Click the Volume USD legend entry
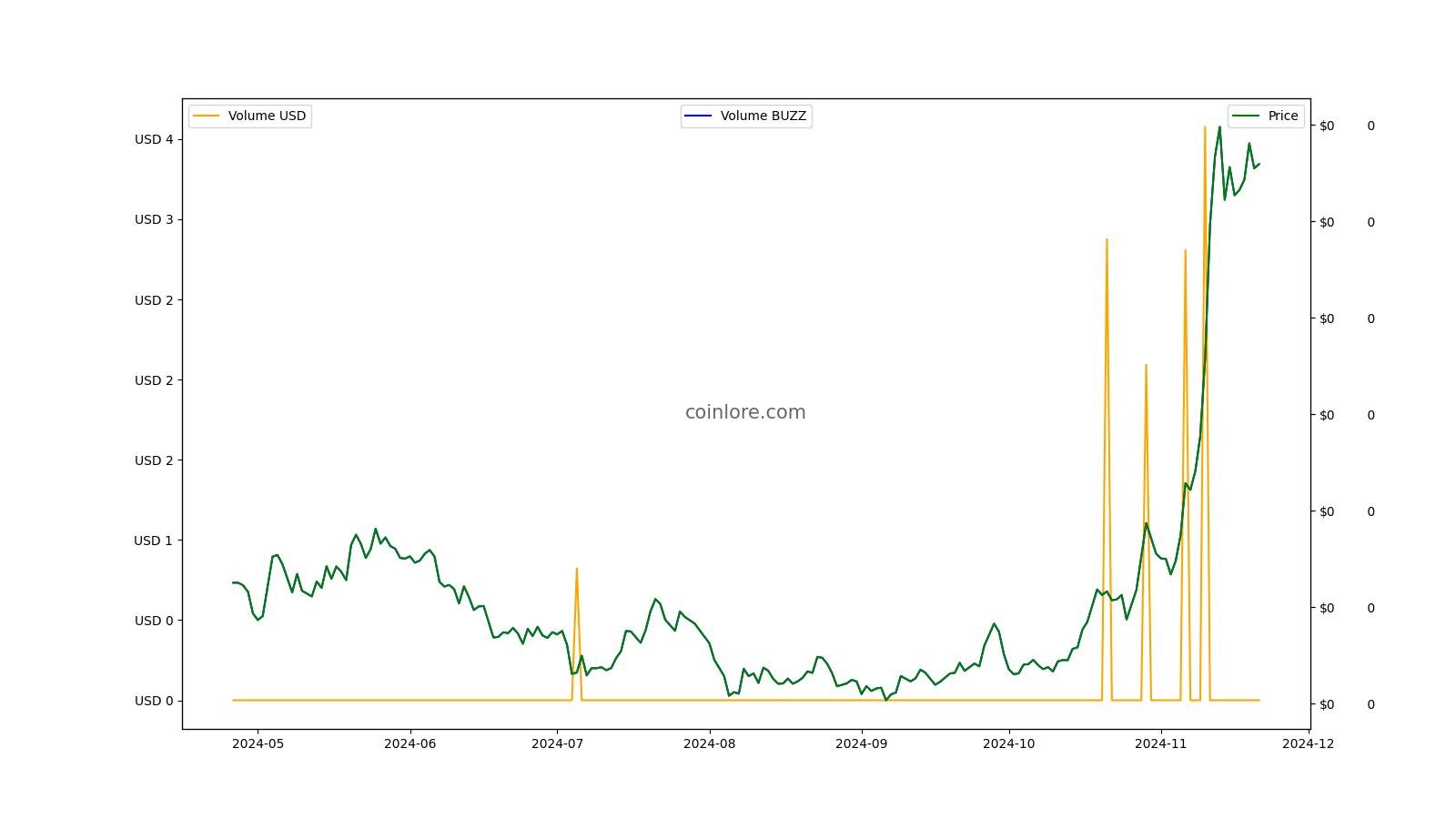This screenshot has height=819, width=1456. 250,116
